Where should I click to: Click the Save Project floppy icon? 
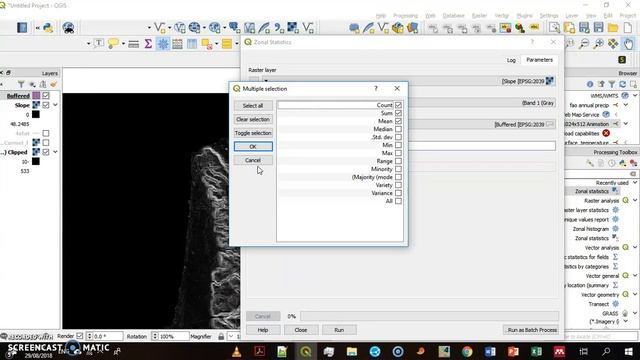coord(598,27)
